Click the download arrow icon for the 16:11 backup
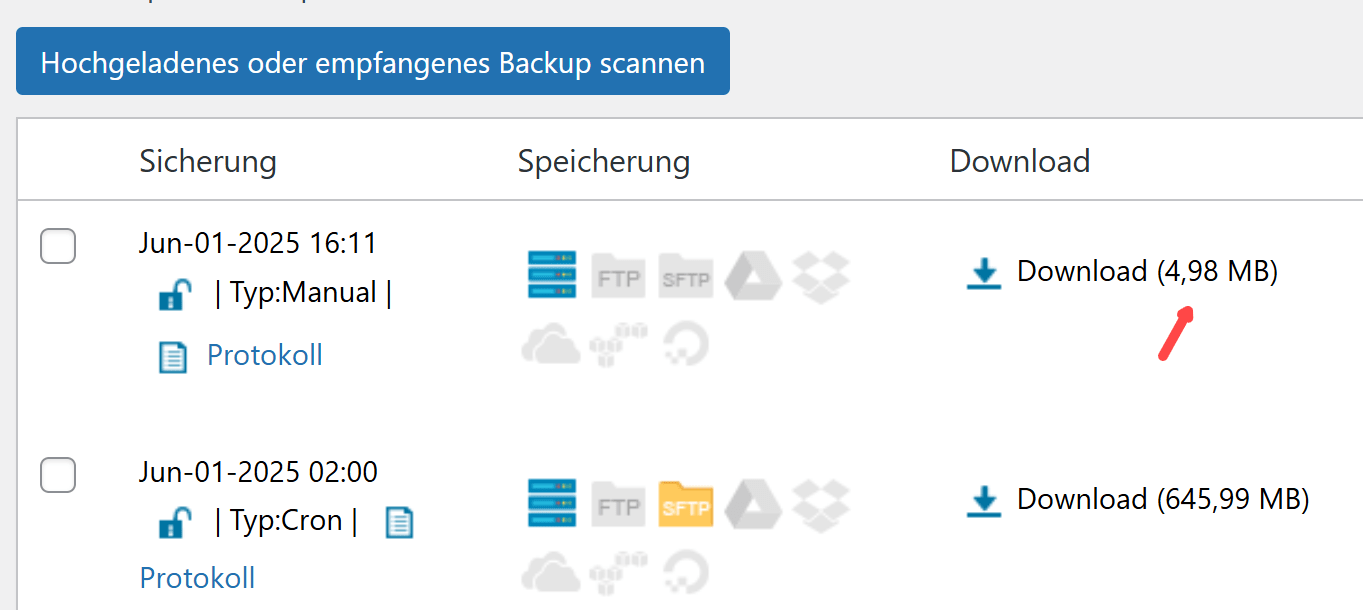Viewport: 1363px width, 610px height. click(x=984, y=273)
